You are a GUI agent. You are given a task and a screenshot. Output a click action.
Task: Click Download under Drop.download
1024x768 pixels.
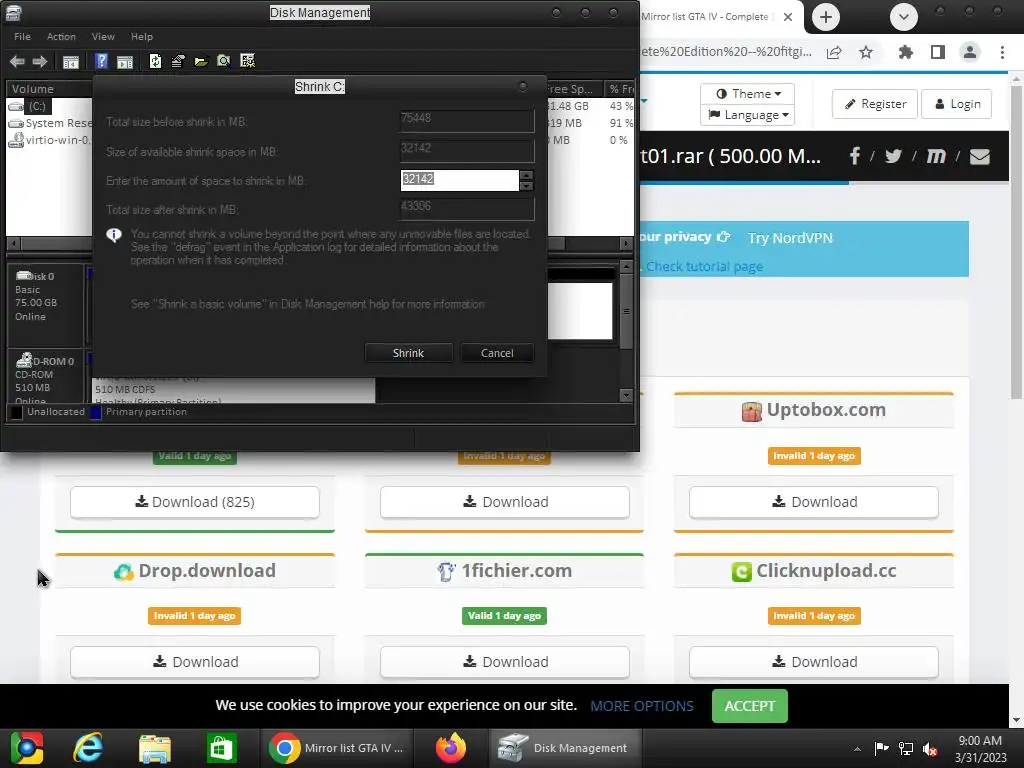click(195, 662)
